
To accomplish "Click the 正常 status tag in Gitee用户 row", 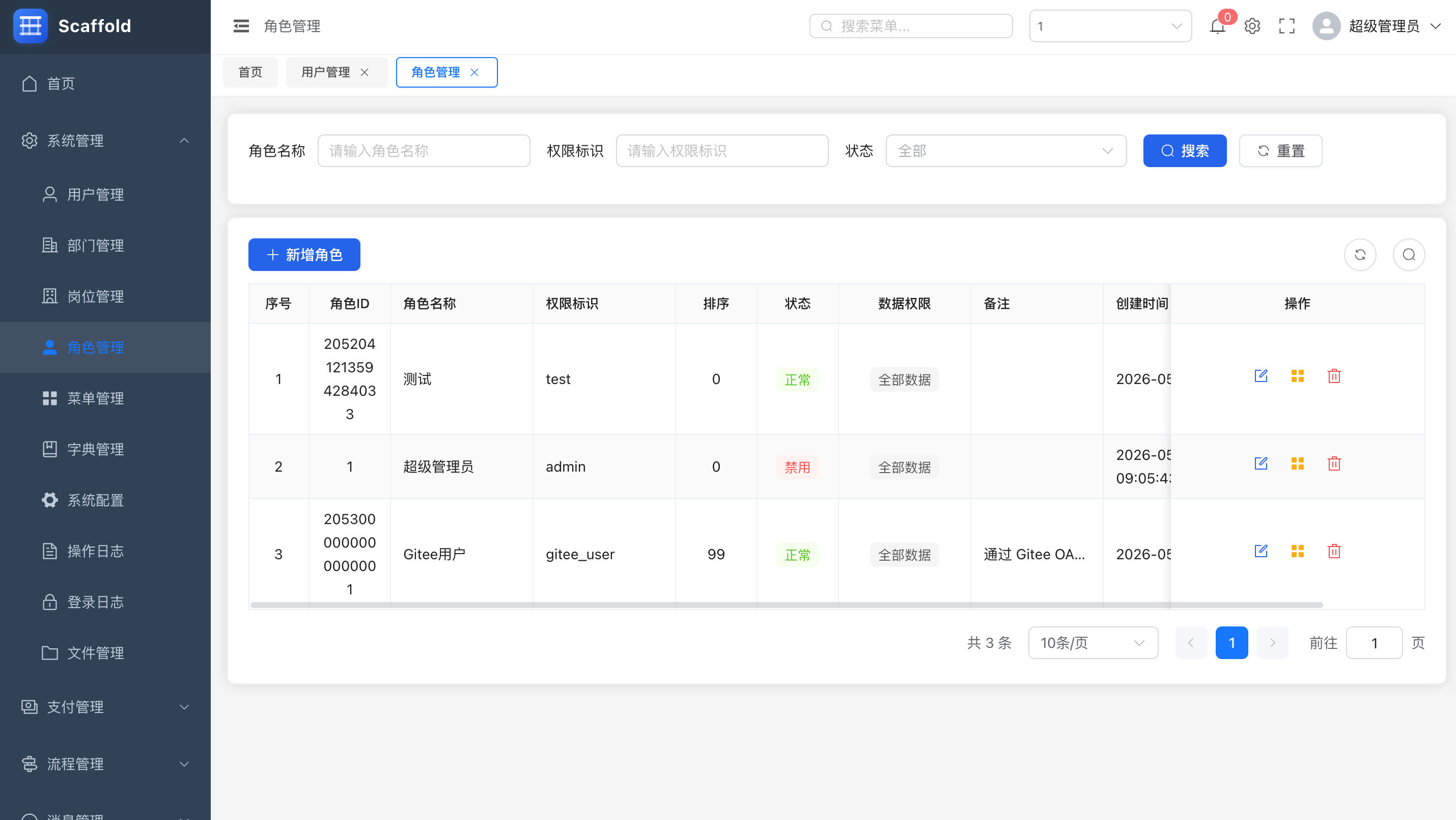I will [798, 555].
